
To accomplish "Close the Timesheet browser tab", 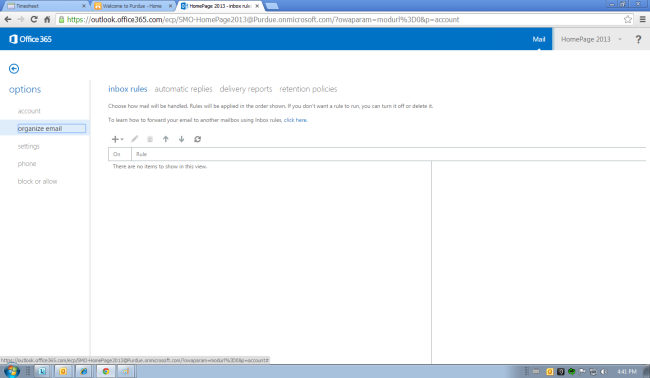I will coord(84,6).
